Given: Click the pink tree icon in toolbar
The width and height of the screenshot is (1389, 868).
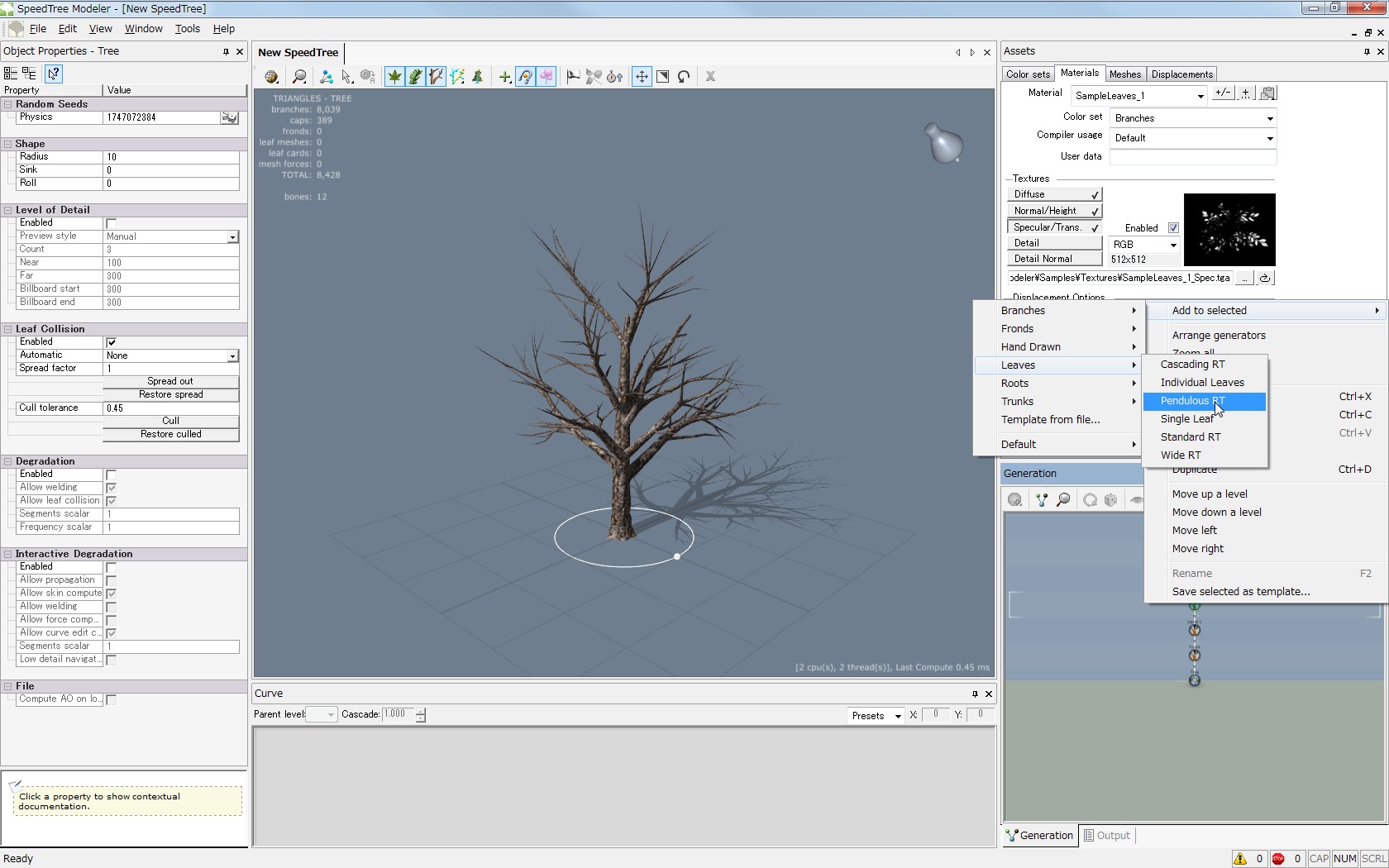Looking at the screenshot, I should coord(547,77).
